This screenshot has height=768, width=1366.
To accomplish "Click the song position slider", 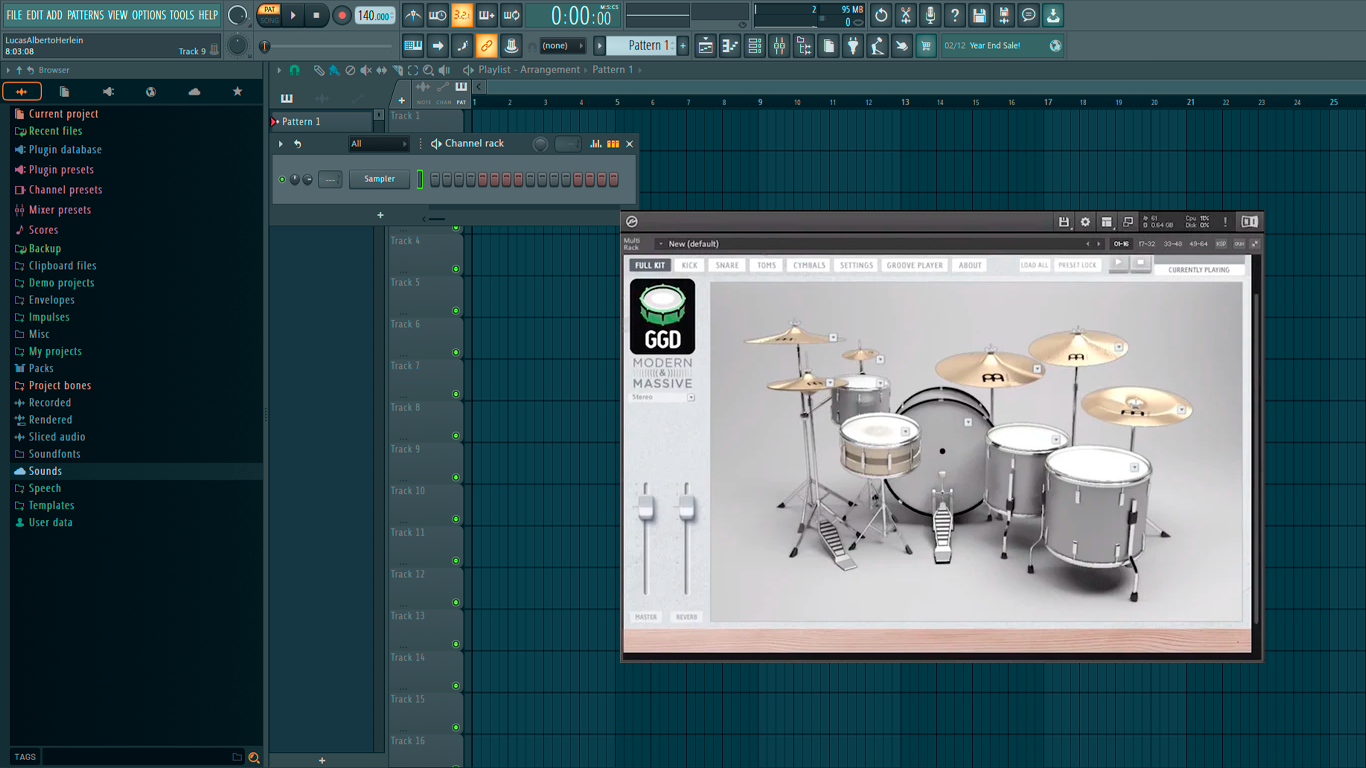I will [x=328, y=46].
